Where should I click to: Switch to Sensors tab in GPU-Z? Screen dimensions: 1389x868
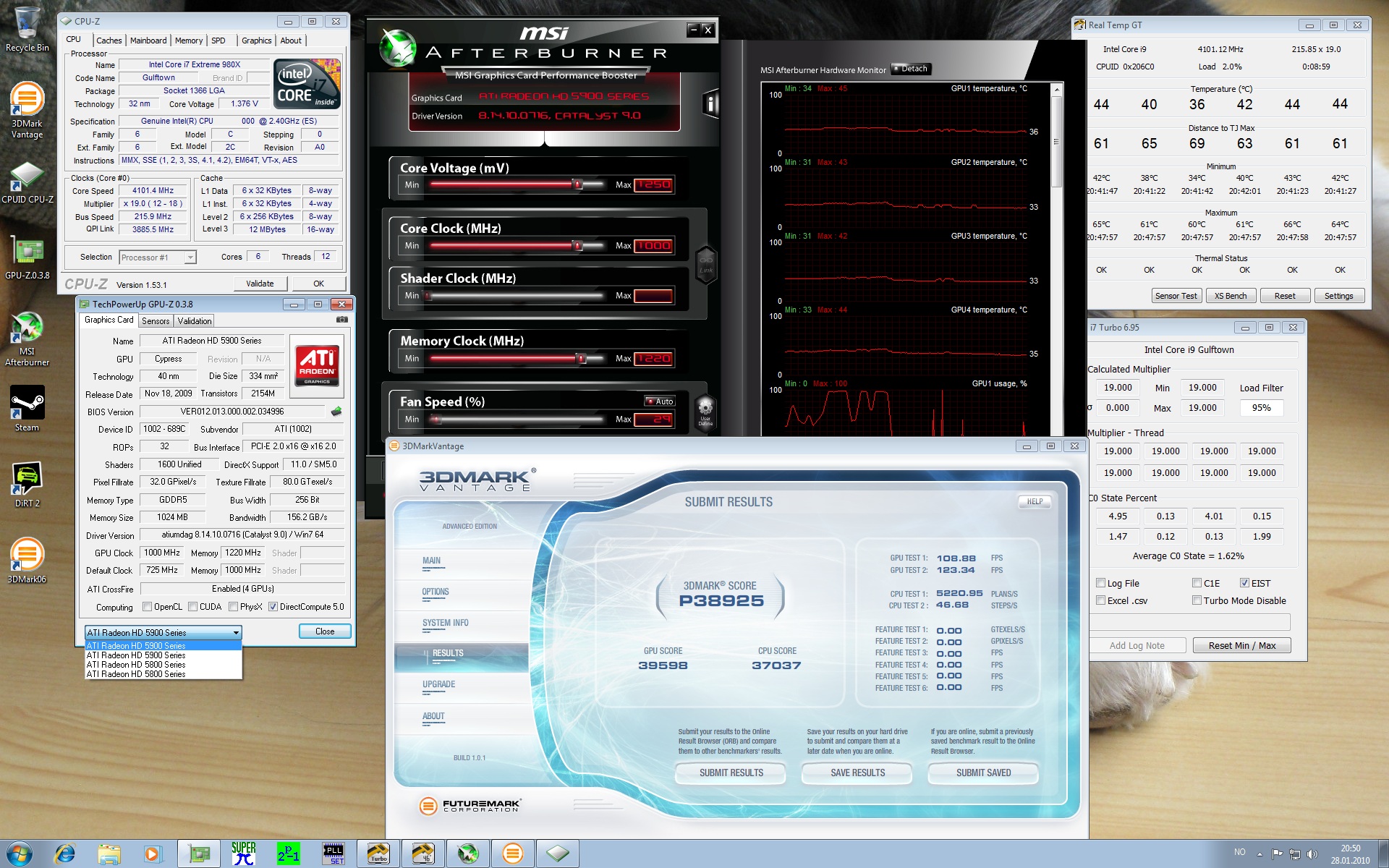click(156, 321)
